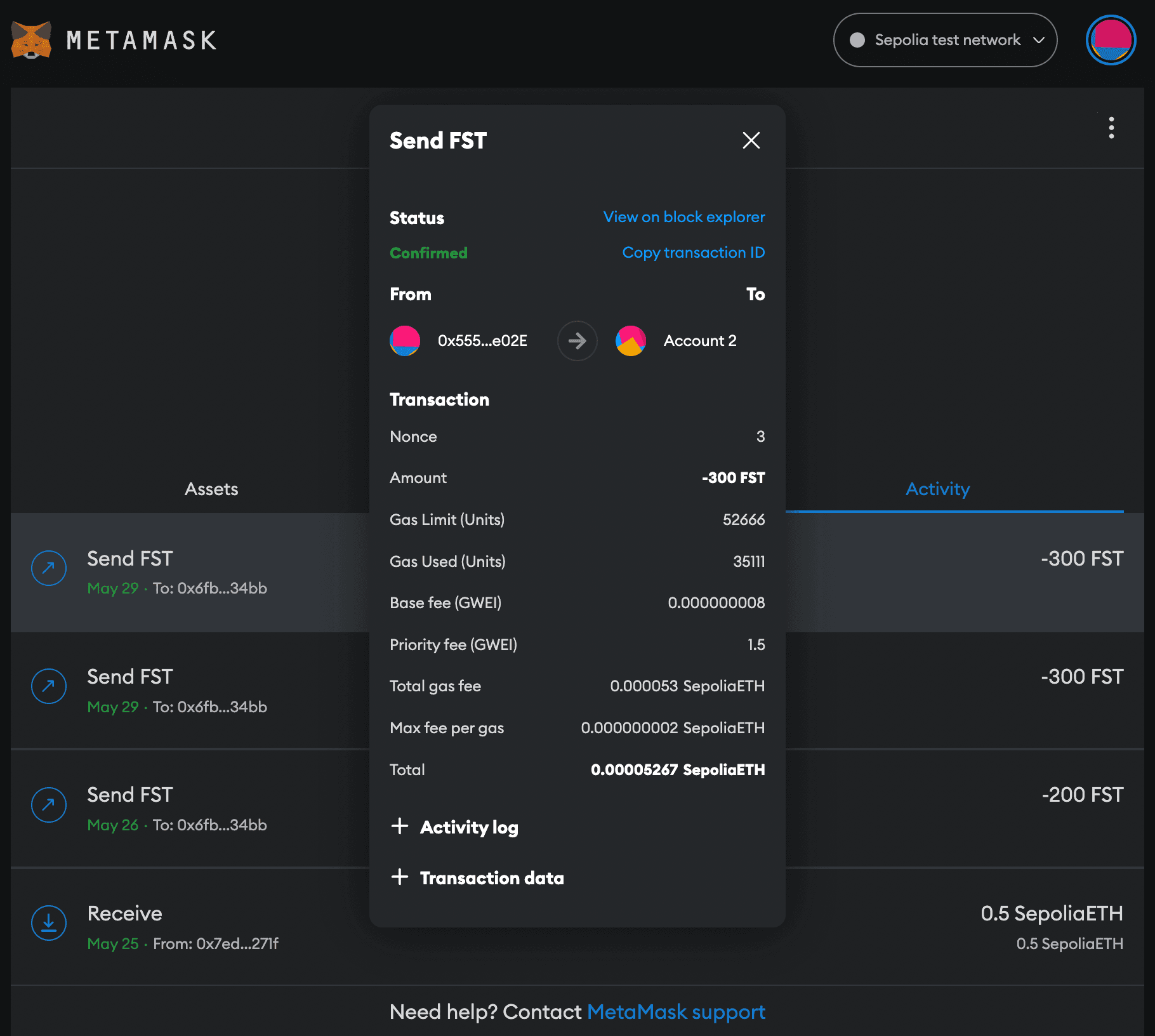This screenshot has width=1155, height=1036.
Task: Click the Total gas fee 0.000053 SepoliaETH
Action: point(687,686)
